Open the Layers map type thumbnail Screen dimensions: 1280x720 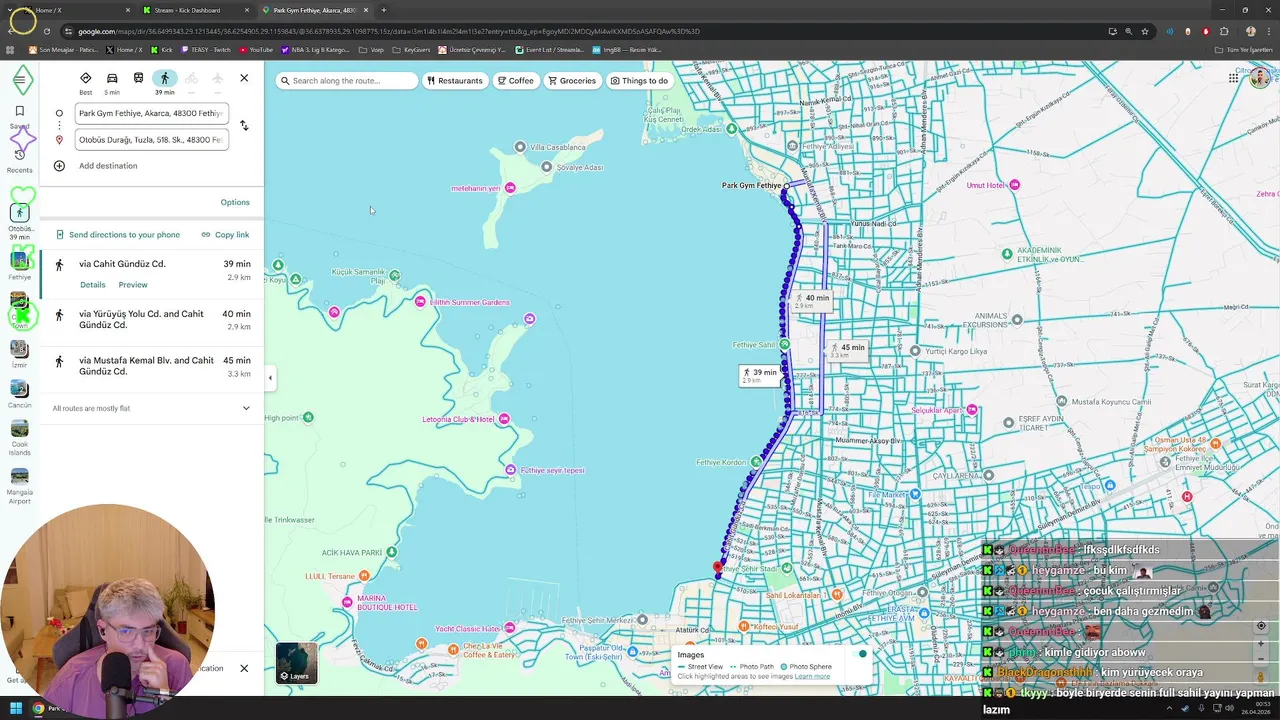coord(297,663)
